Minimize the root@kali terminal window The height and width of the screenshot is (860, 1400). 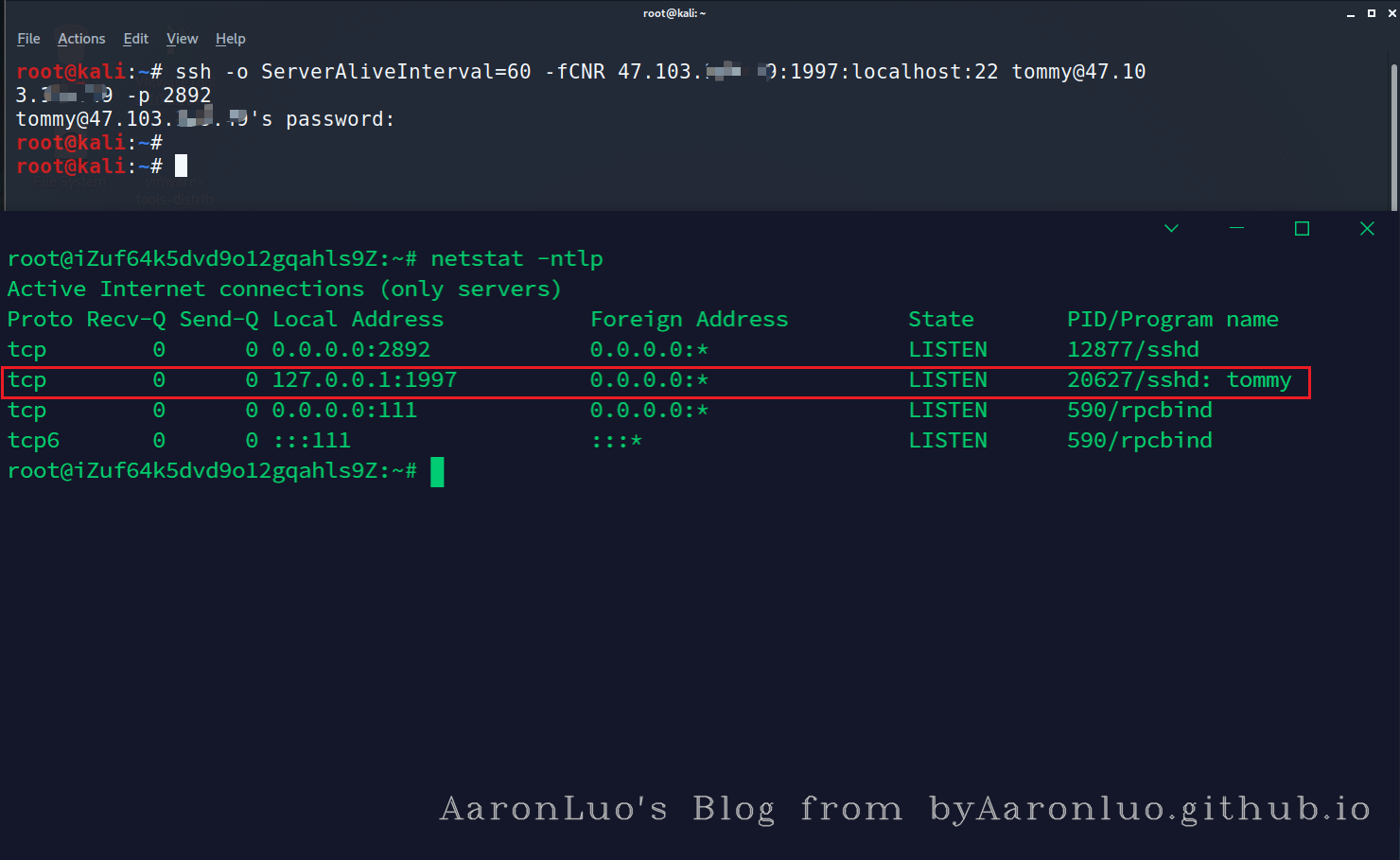[x=1351, y=13]
